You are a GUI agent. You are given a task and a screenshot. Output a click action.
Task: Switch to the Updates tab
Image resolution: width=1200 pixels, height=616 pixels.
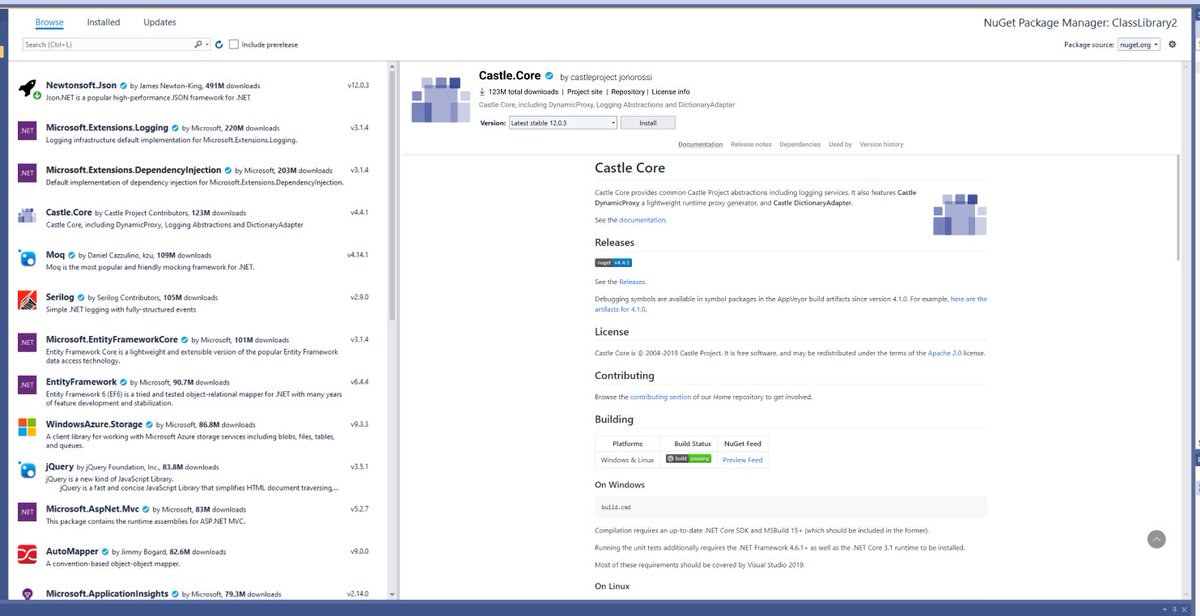point(160,22)
